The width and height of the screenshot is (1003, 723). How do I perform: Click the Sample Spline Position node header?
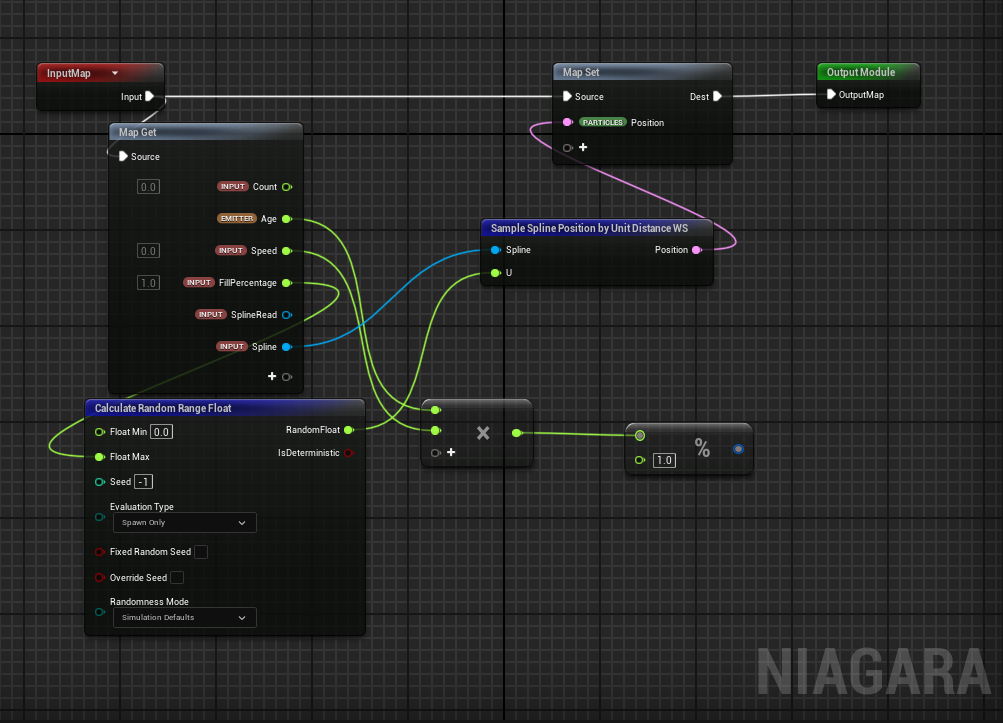(589, 229)
